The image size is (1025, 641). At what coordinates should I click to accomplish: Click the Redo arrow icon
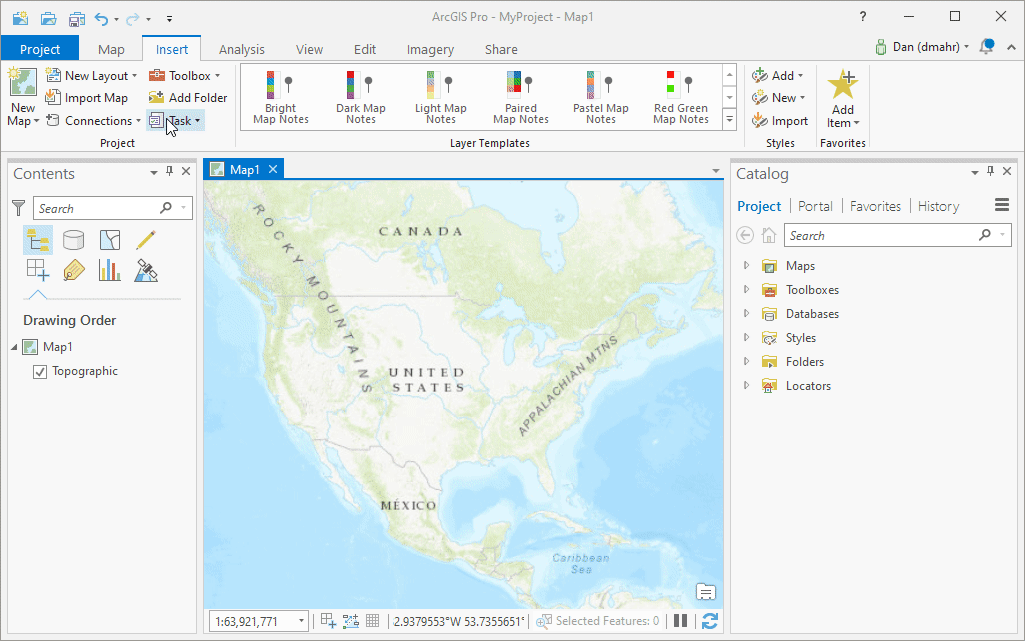click(133, 19)
